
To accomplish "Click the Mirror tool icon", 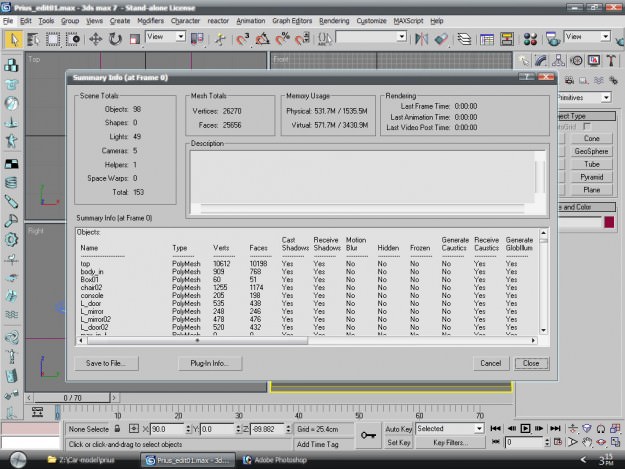I will (421, 39).
